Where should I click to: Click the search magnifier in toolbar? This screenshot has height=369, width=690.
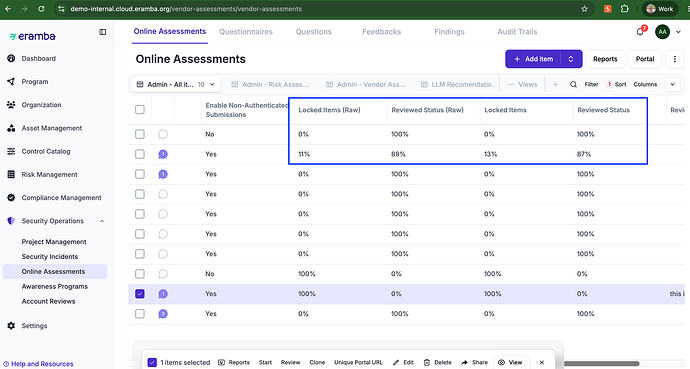pyautogui.click(x=573, y=84)
